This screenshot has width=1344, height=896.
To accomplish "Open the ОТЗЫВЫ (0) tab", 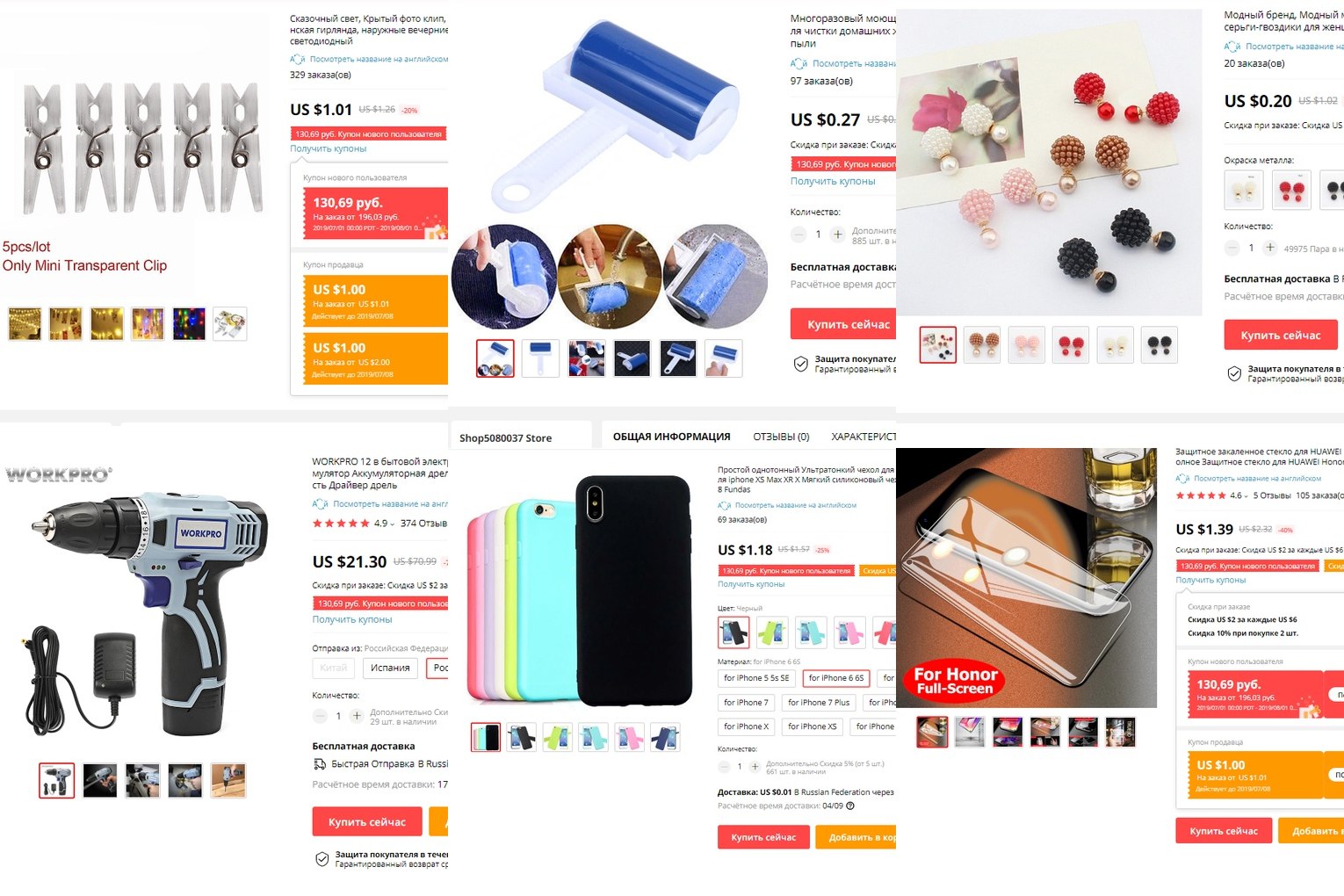I will pyautogui.click(x=781, y=437).
